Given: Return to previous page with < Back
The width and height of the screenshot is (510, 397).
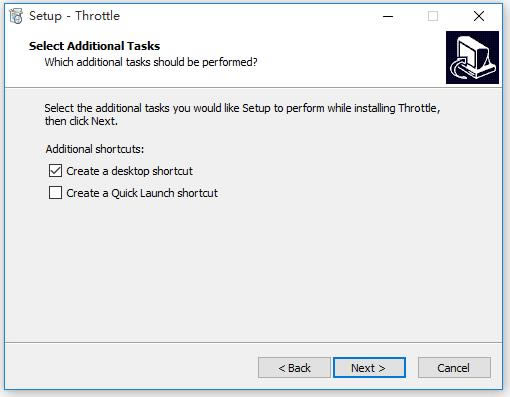Looking at the screenshot, I should click(294, 368).
